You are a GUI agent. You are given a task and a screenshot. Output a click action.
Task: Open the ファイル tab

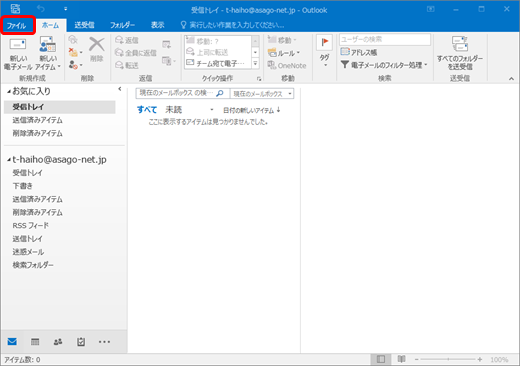(17, 26)
